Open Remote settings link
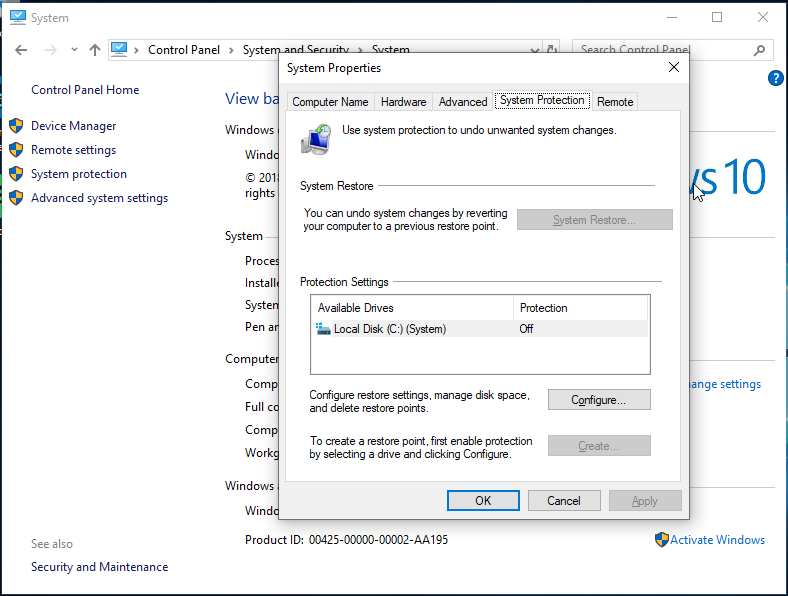The height and width of the screenshot is (596, 788). coord(73,150)
